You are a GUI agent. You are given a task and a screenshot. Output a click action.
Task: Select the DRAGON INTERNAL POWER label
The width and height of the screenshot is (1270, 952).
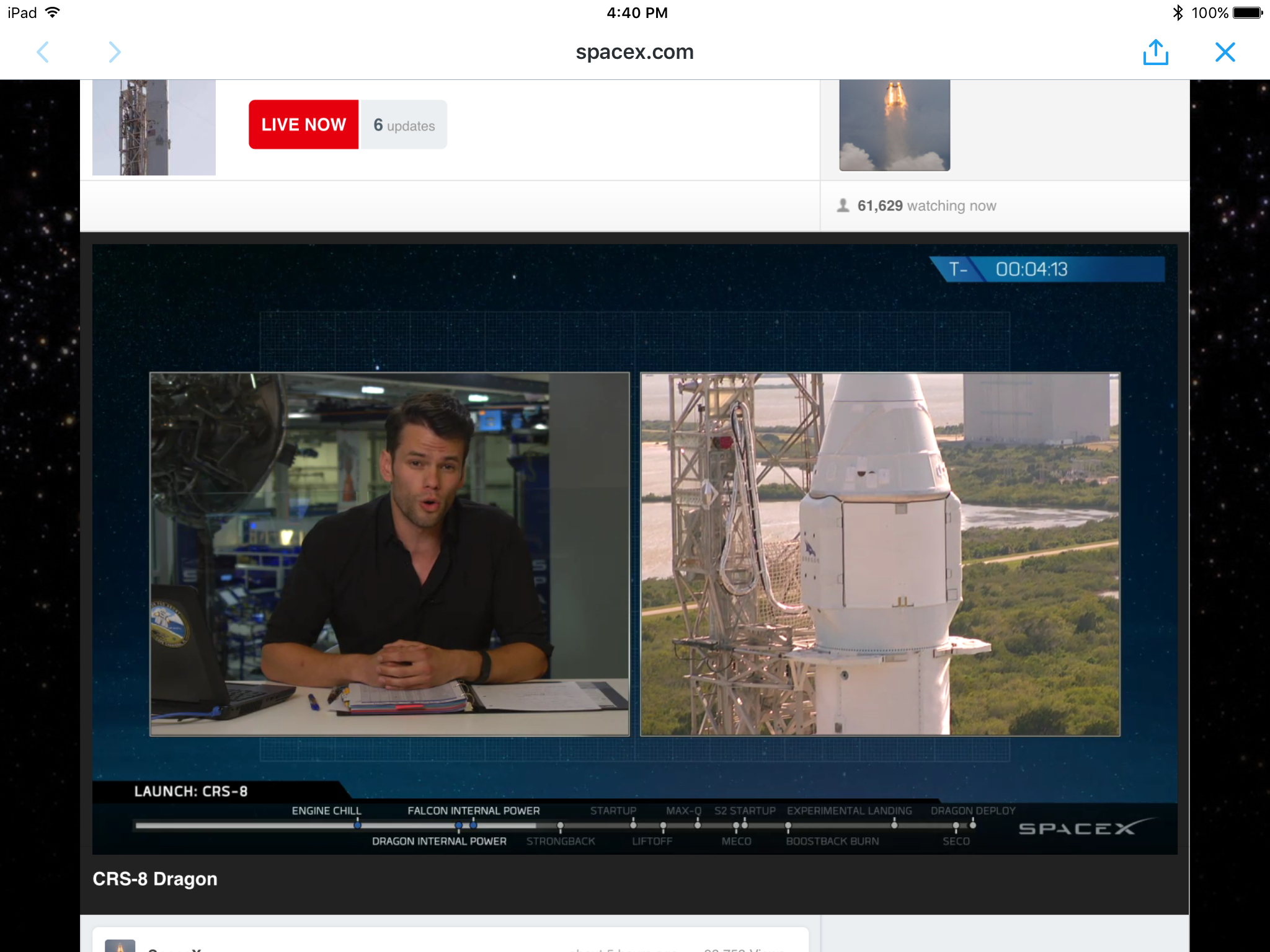pyautogui.click(x=439, y=841)
